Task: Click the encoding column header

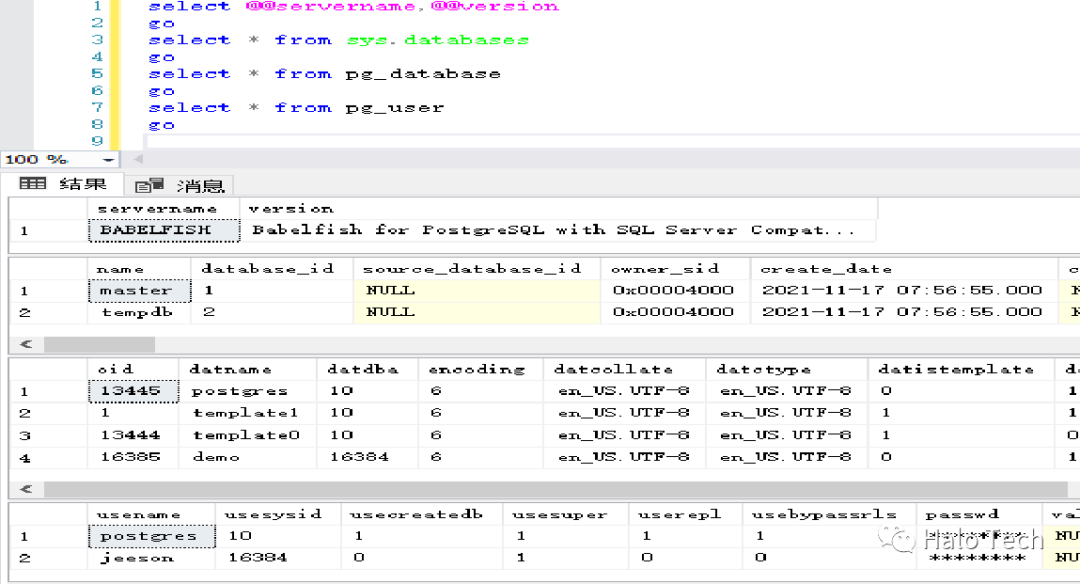Action: click(x=481, y=369)
